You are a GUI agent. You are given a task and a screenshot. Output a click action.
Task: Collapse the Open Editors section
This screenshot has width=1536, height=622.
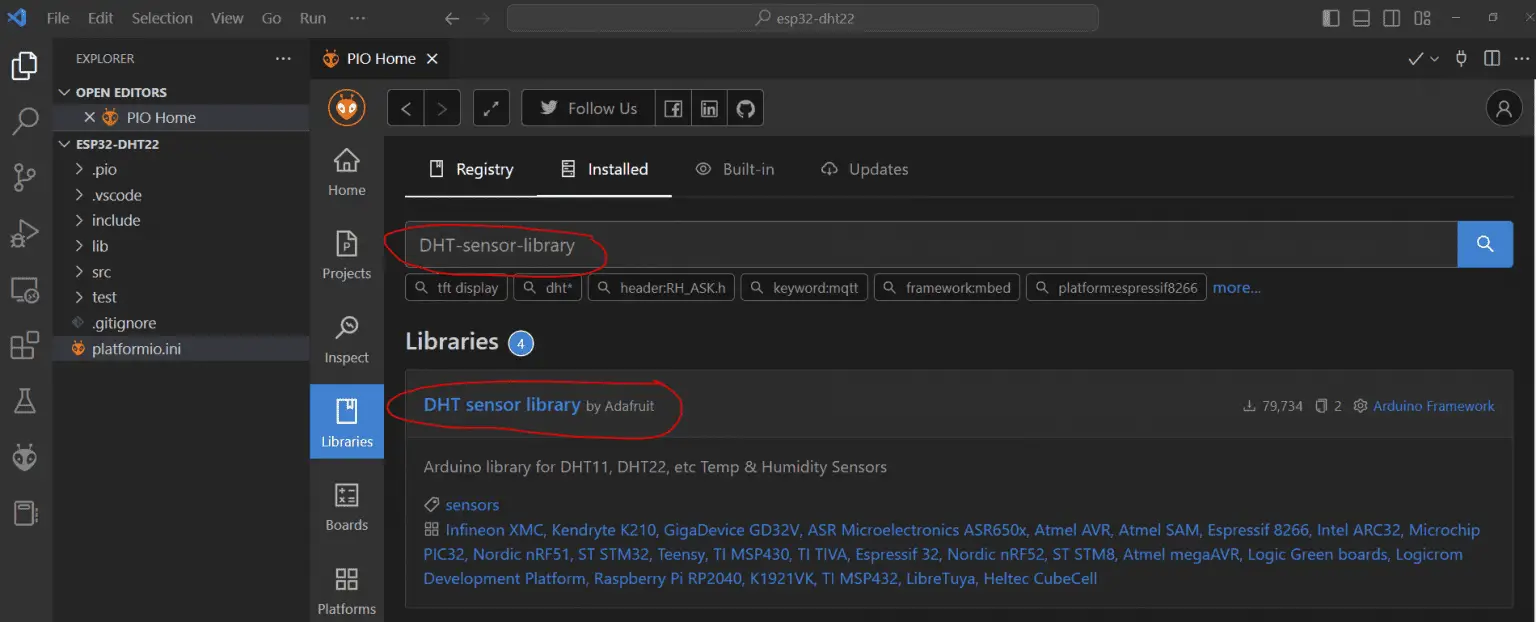(66, 92)
